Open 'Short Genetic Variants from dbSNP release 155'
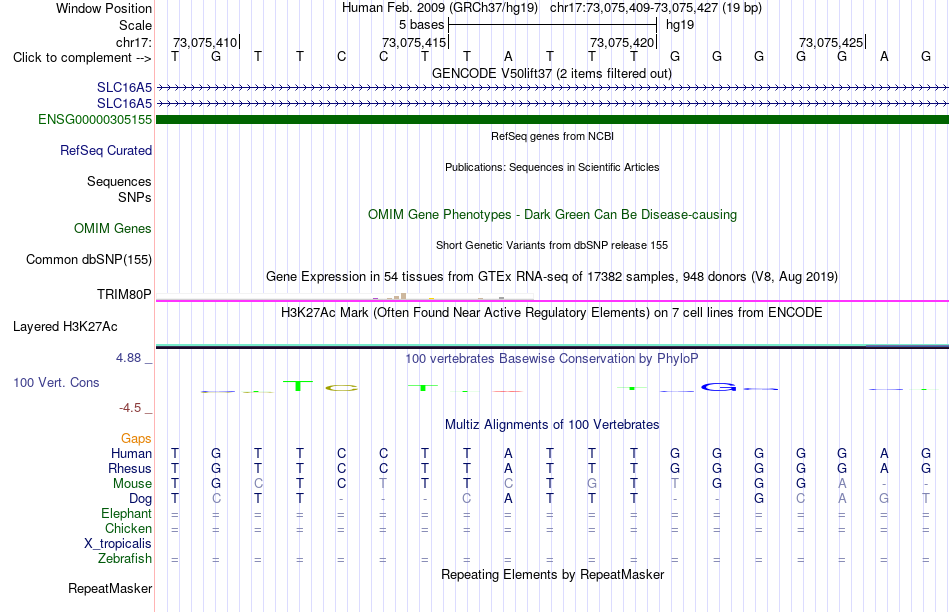The height and width of the screenshot is (612, 950). pos(552,245)
